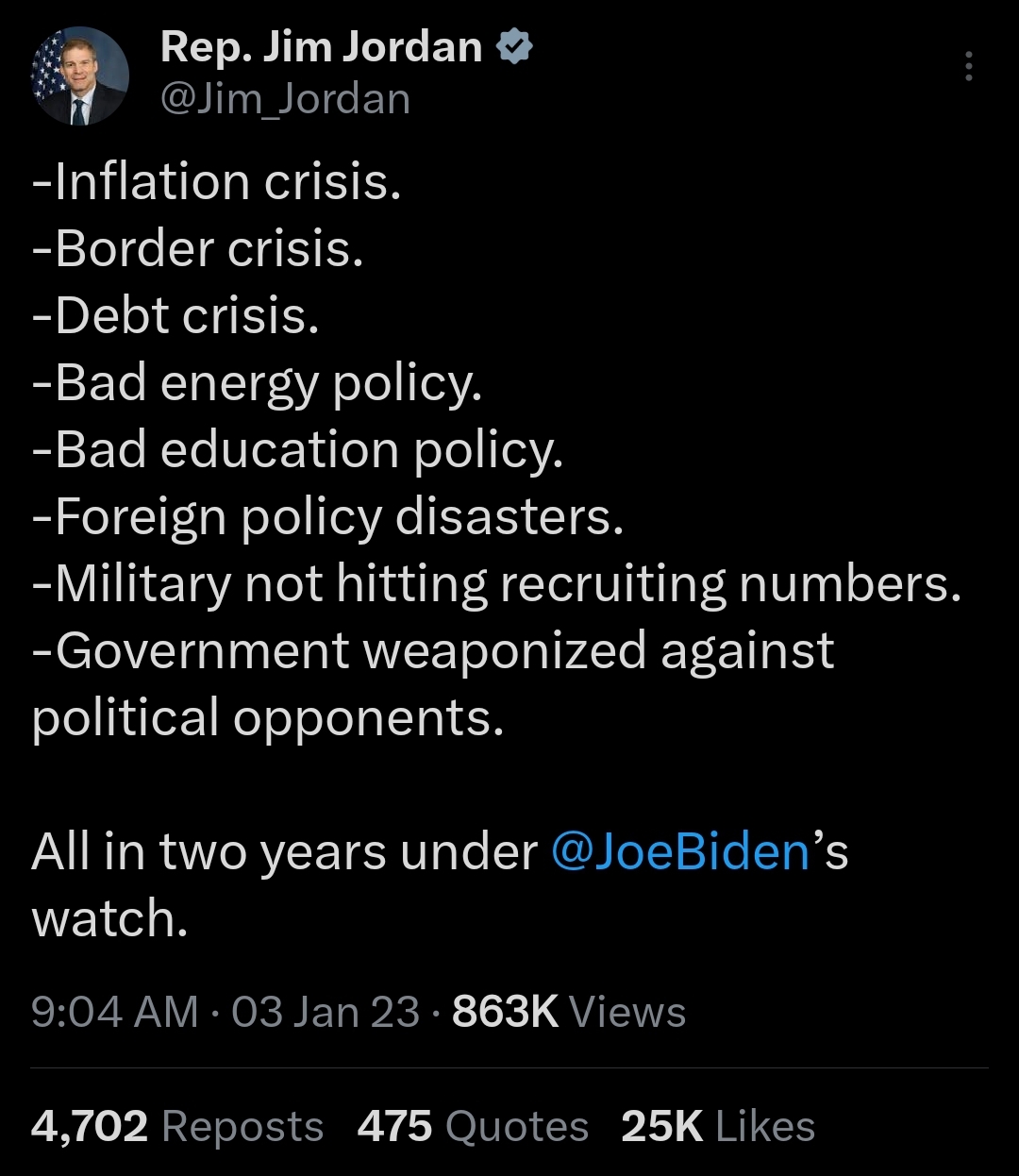The width and height of the screenshot is (1019, 1176).
Task: Show the 475 Quotes list
Action: click(473, 1126)
